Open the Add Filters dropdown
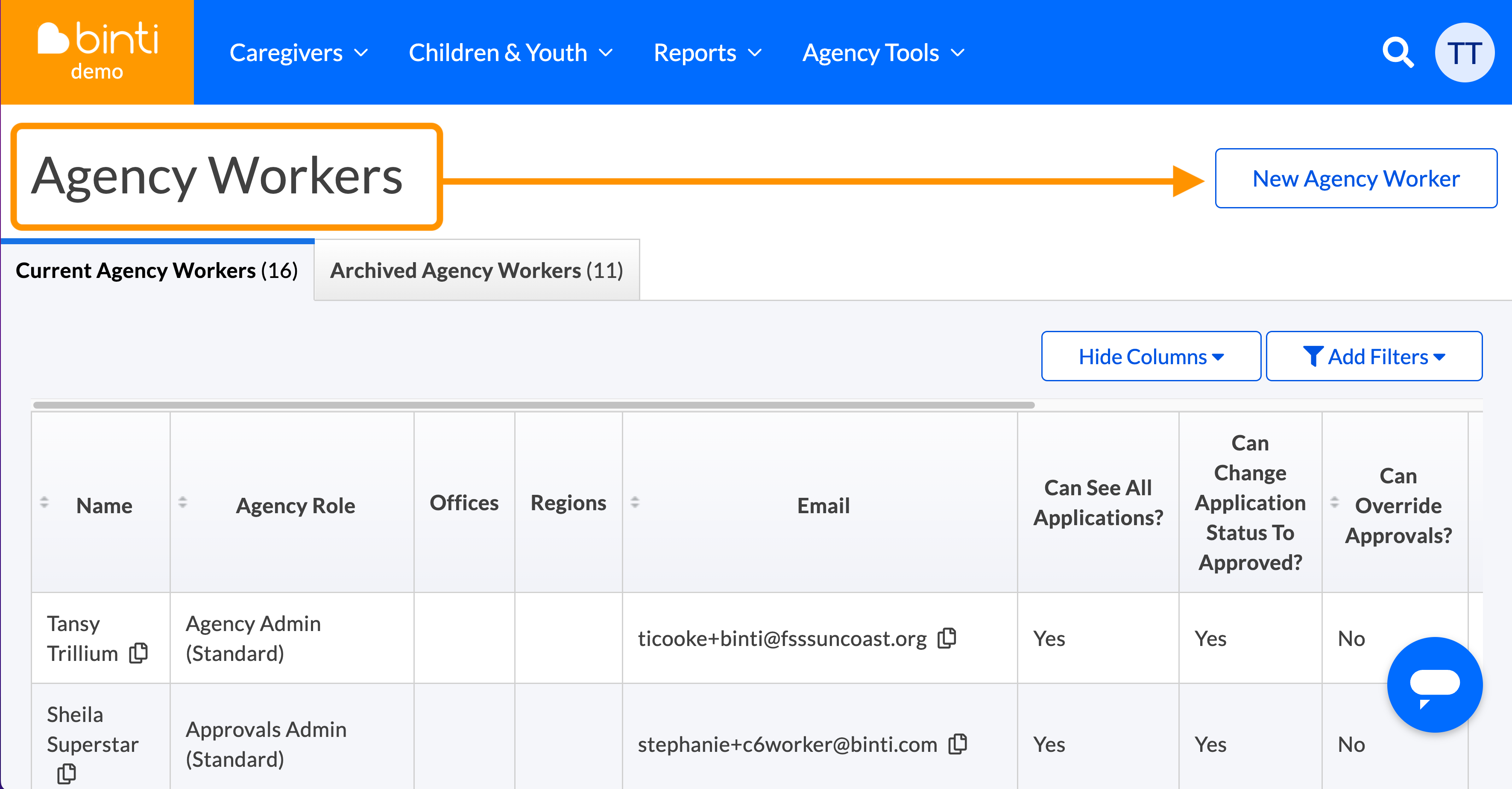Image resolution: width=1512 pixels, height=789 pixels. coord(1374,356)
